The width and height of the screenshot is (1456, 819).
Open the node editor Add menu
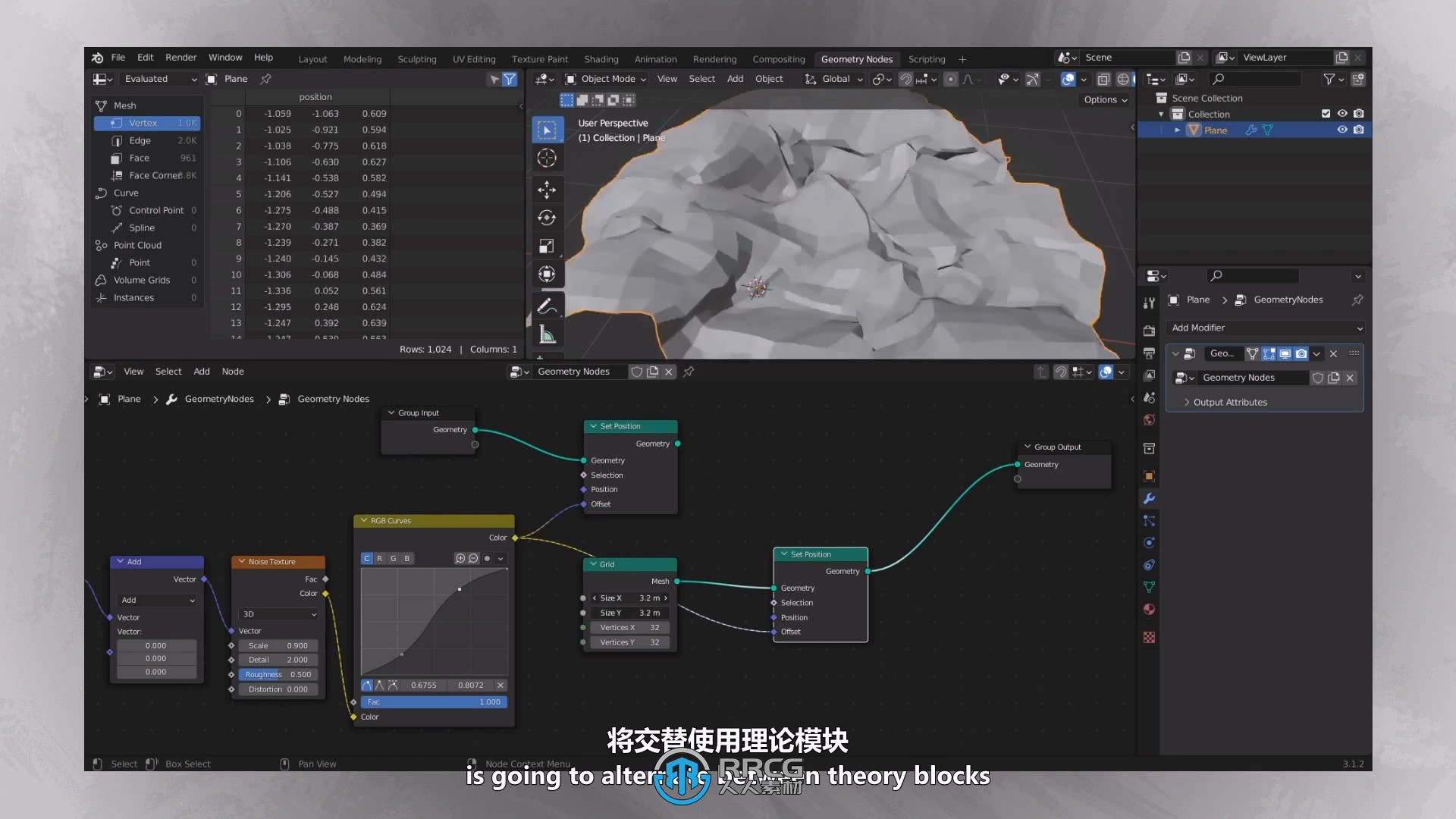pyautogui.click(x=202, y=372)
